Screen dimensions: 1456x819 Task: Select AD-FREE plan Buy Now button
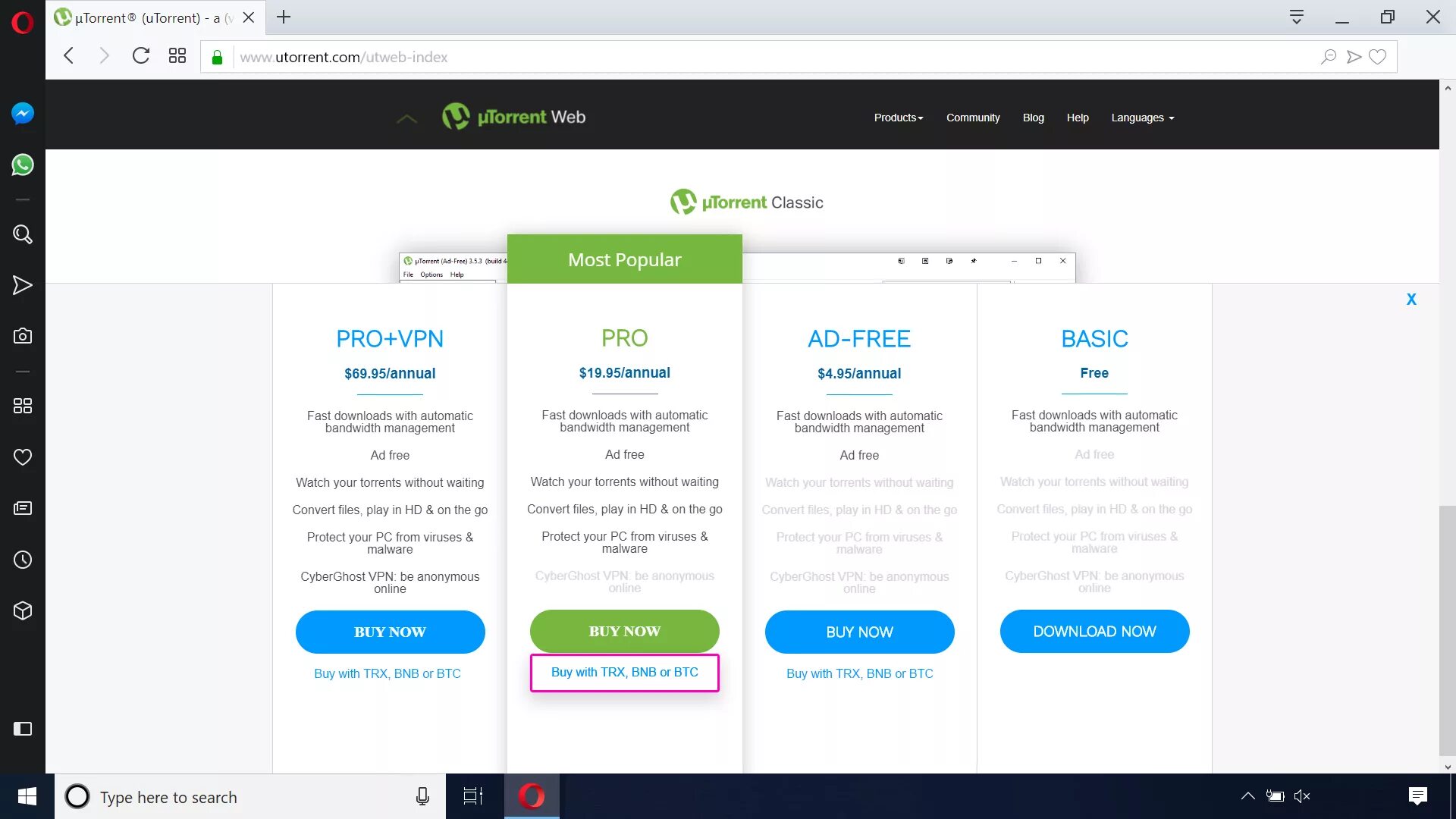(x=859, y=632)
